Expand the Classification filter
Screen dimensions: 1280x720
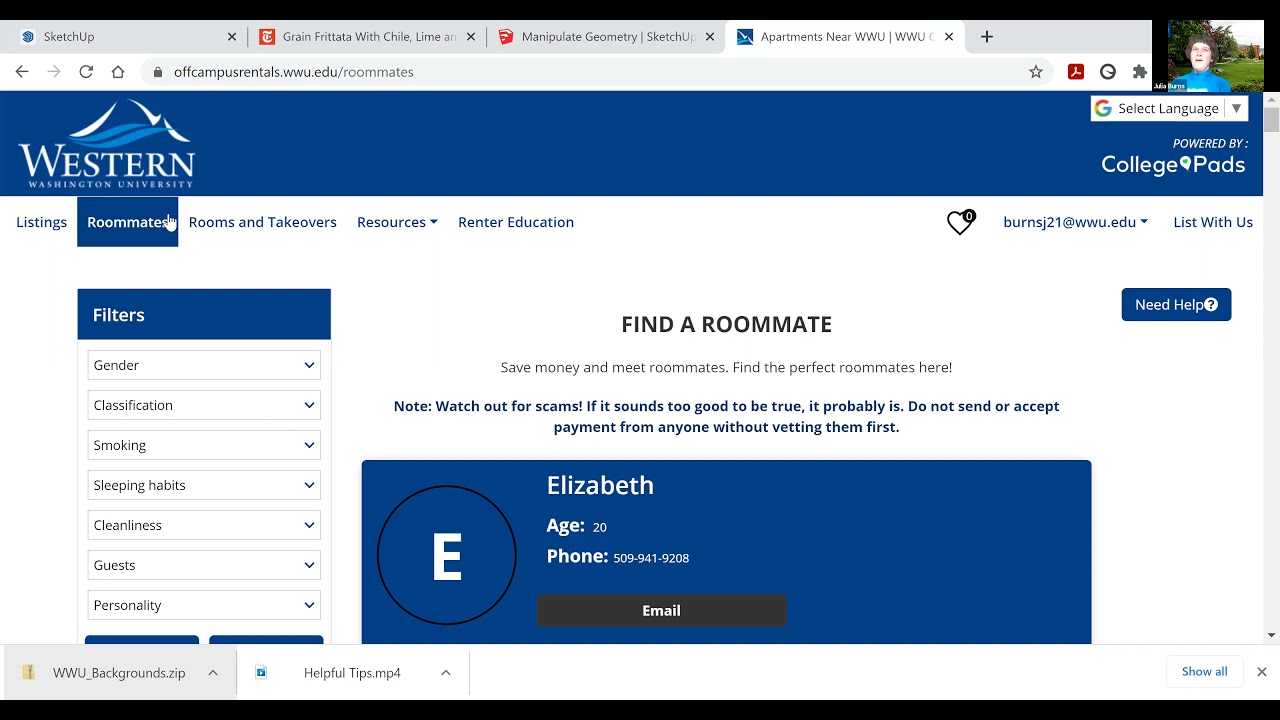(204, 405)
